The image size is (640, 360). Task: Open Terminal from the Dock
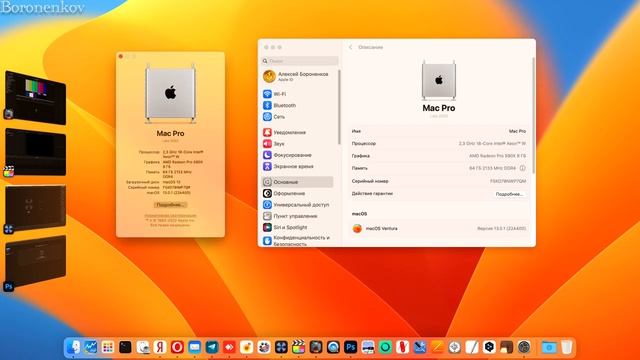click(125, 347)
